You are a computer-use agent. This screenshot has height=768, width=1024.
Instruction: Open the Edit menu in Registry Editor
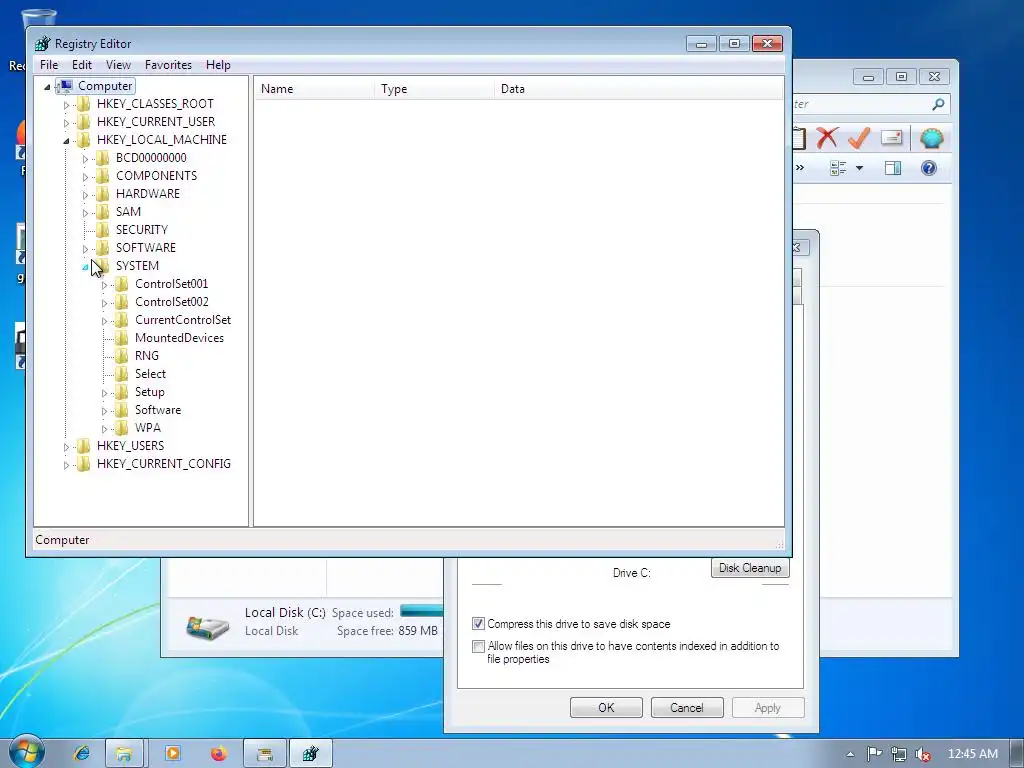pos(82,65)
